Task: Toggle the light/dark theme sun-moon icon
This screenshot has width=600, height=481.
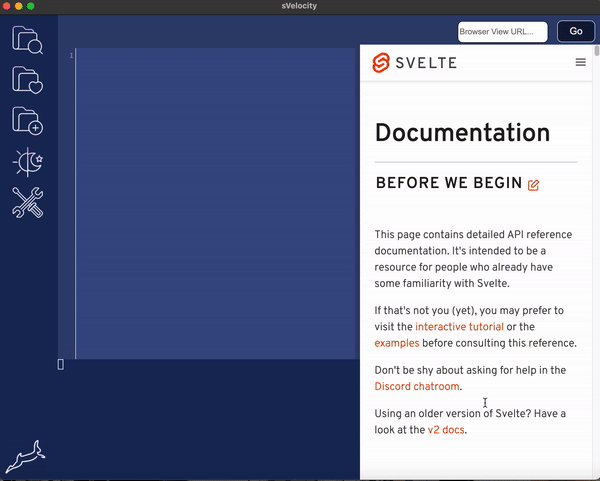Action: (27, 162)
